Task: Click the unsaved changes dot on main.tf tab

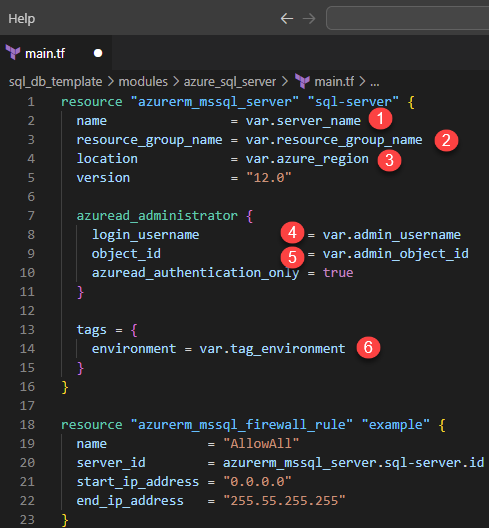Action: 98,53
